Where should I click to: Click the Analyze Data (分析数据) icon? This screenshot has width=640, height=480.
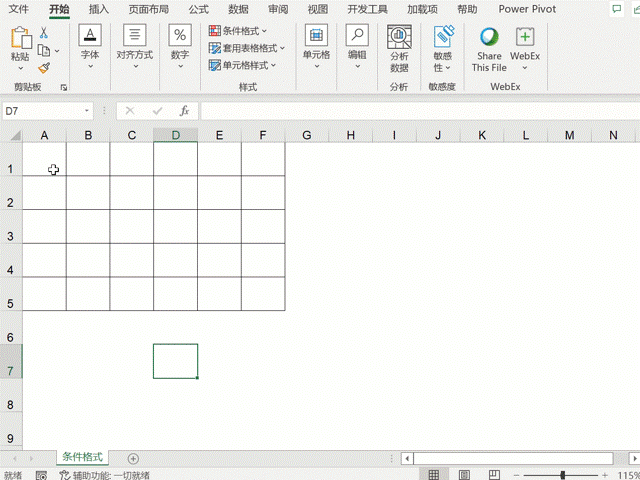point(399,37)
